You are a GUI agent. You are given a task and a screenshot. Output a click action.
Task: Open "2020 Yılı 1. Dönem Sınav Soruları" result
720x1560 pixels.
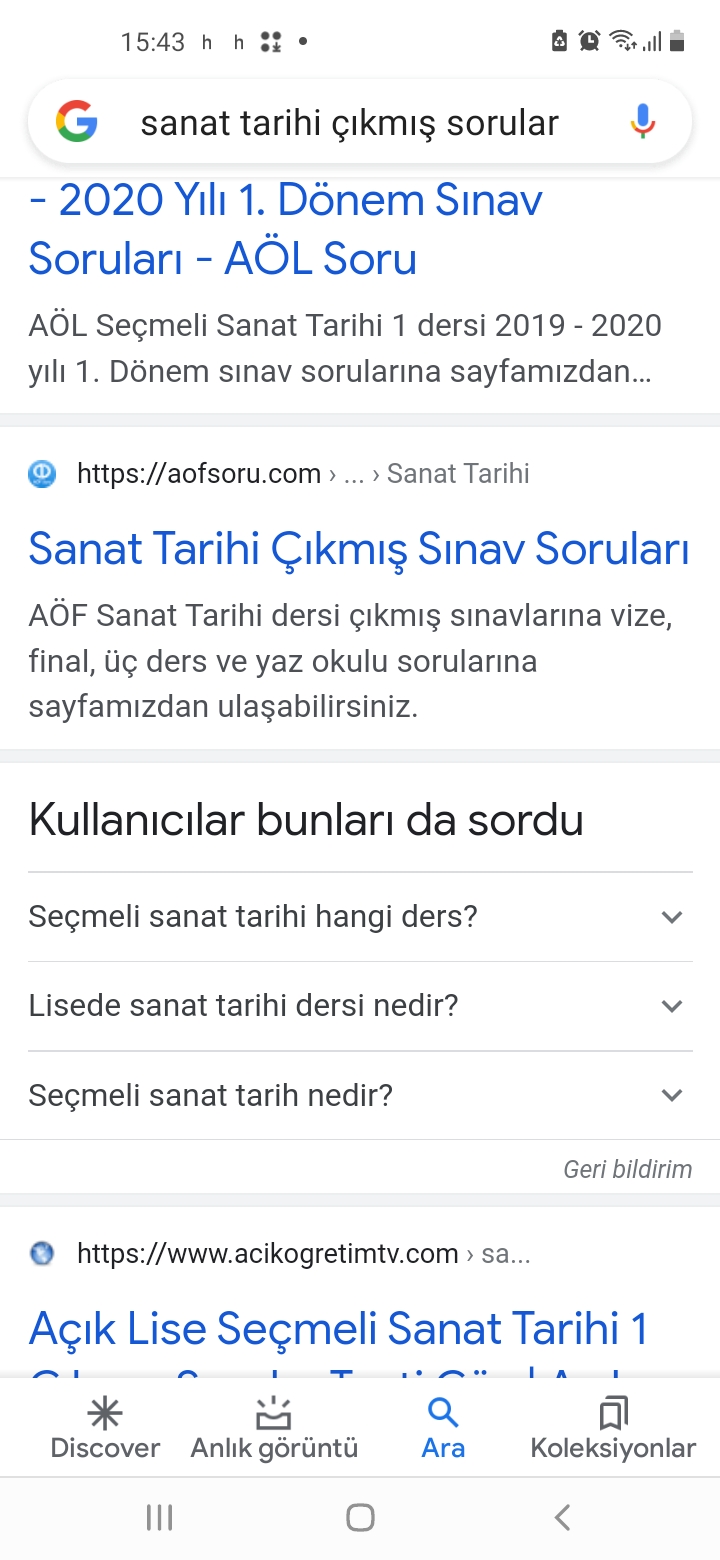click(x=285, y=229)
